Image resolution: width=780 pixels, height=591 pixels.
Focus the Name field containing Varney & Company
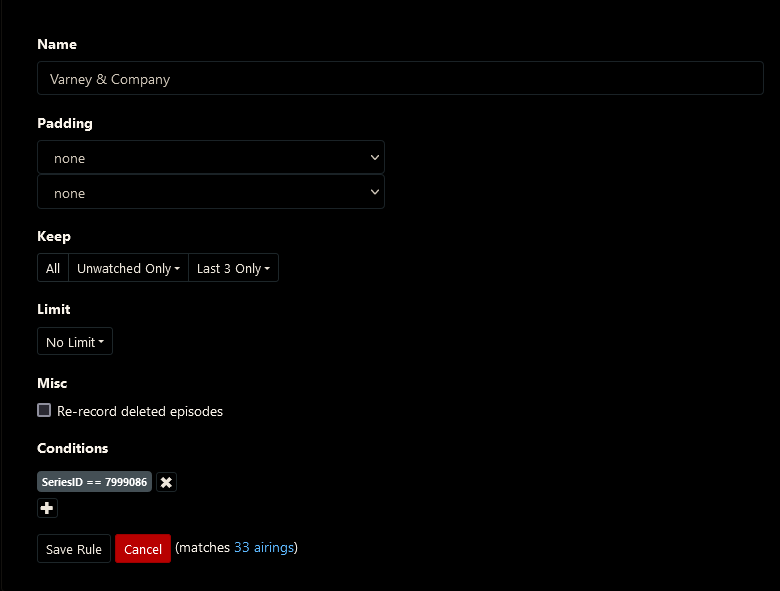400,78
